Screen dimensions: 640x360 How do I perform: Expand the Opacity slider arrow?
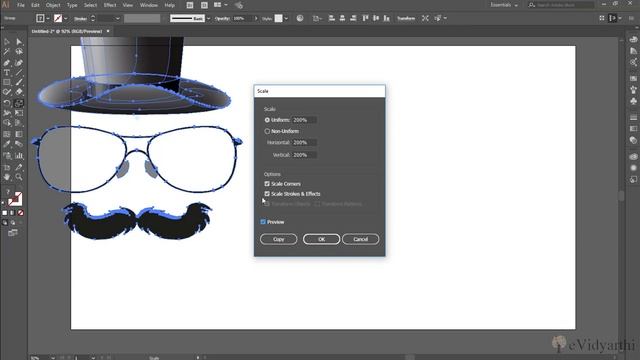click(x=256, y=18)
